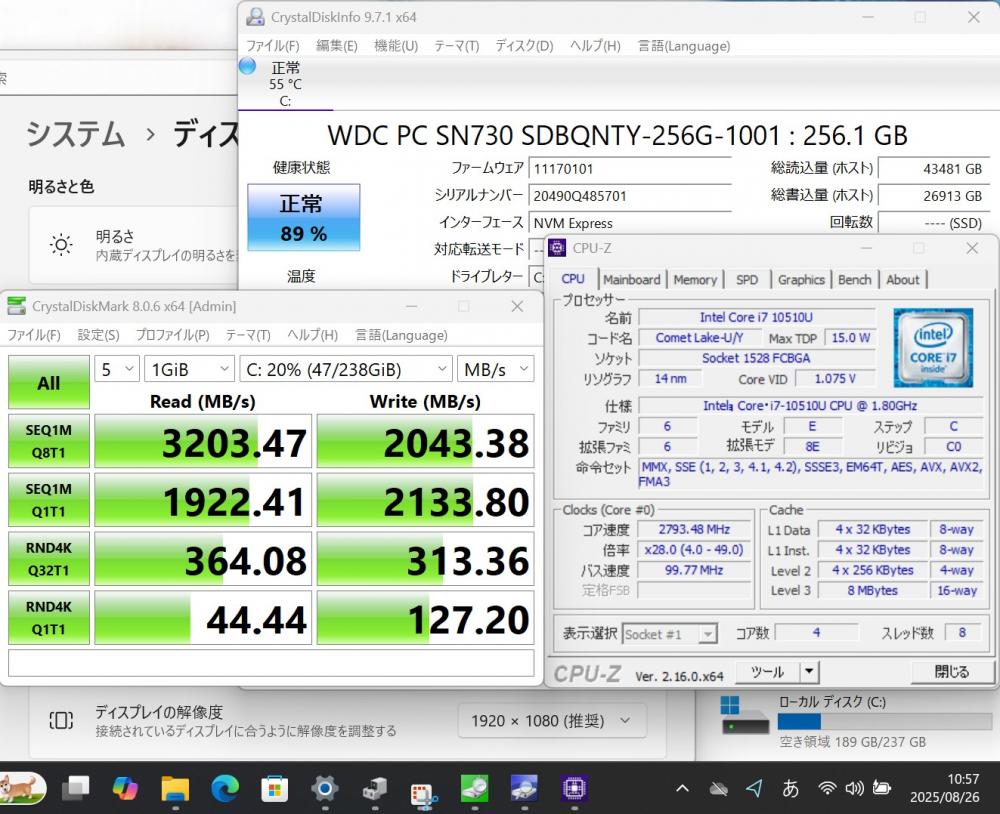Viewport: 1000px width, 814px height.
Task: Open Task View from the taskbar
Action: [76, 788]
